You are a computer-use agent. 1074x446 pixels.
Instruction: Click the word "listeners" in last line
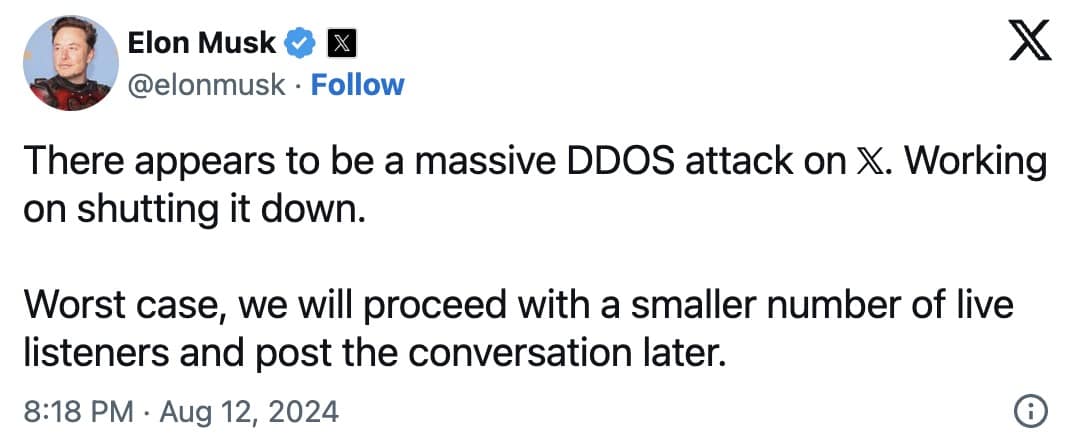[x=96, y=348]
